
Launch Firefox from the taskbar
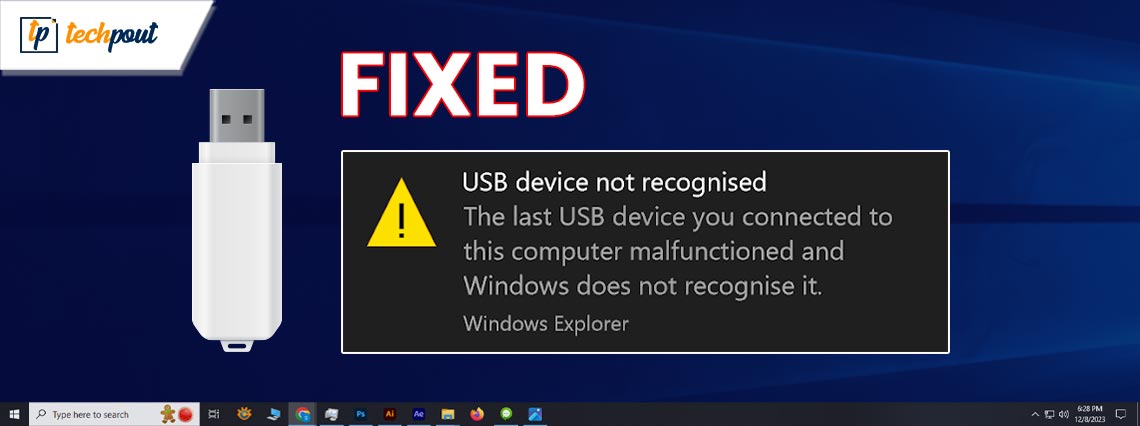tap(477, 414)
